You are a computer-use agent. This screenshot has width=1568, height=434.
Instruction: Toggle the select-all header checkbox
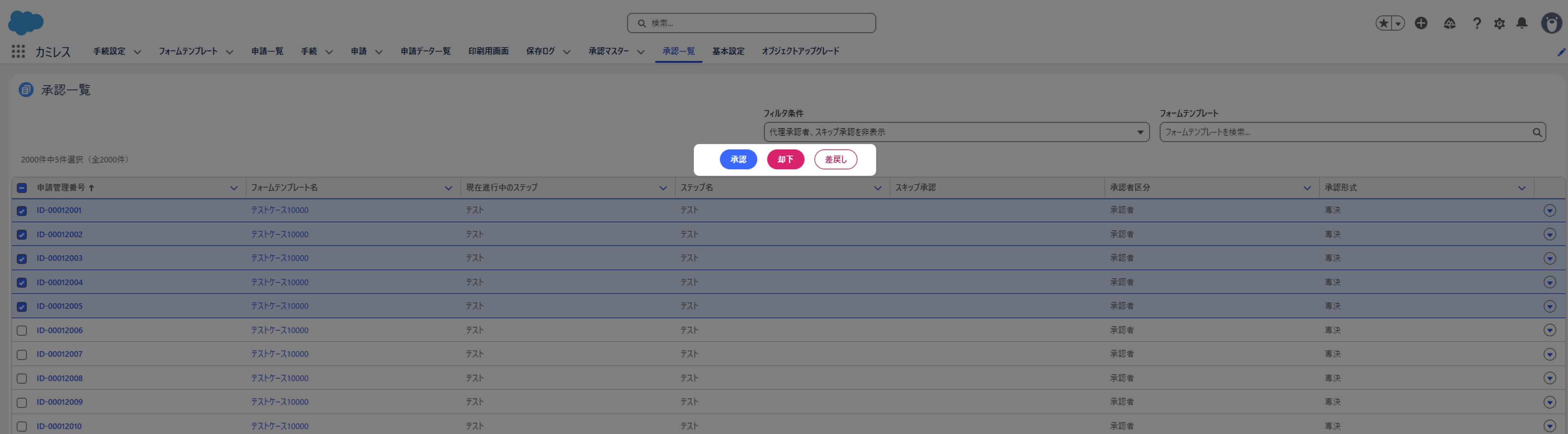(22, 188)
